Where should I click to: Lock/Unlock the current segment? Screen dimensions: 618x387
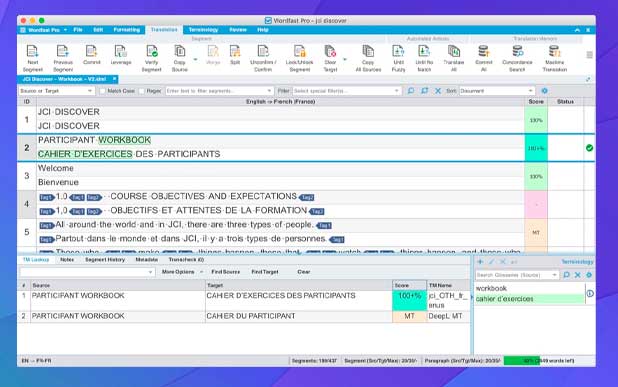pos(300,58)
